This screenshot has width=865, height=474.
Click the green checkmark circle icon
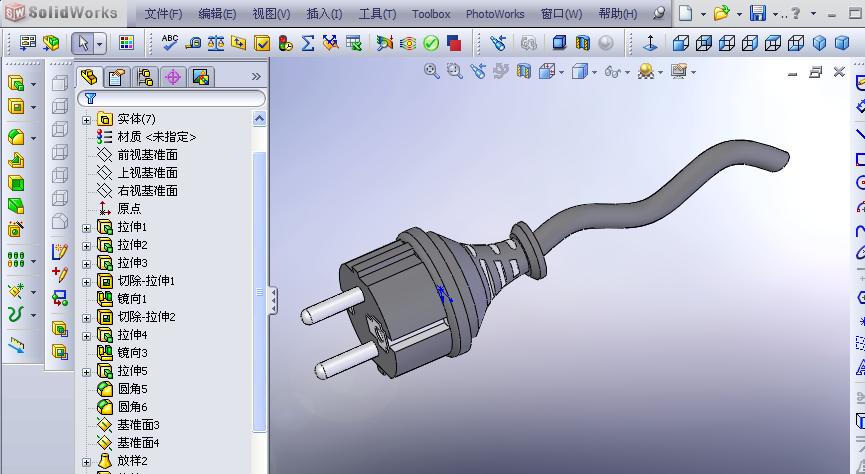431,43
